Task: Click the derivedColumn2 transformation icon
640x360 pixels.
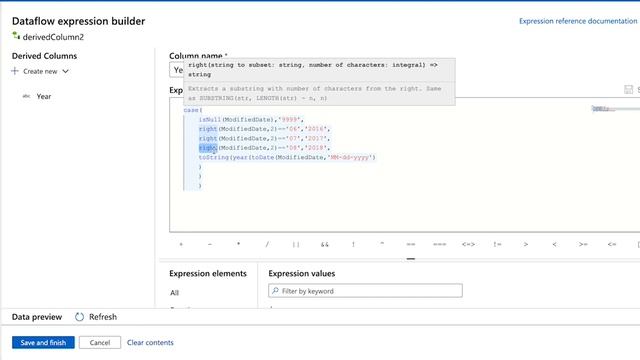Action: 16,36
